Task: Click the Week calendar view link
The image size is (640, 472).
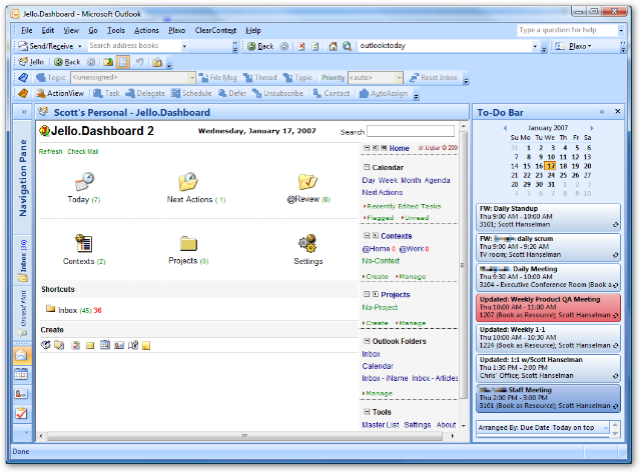Action: [388, 180]
